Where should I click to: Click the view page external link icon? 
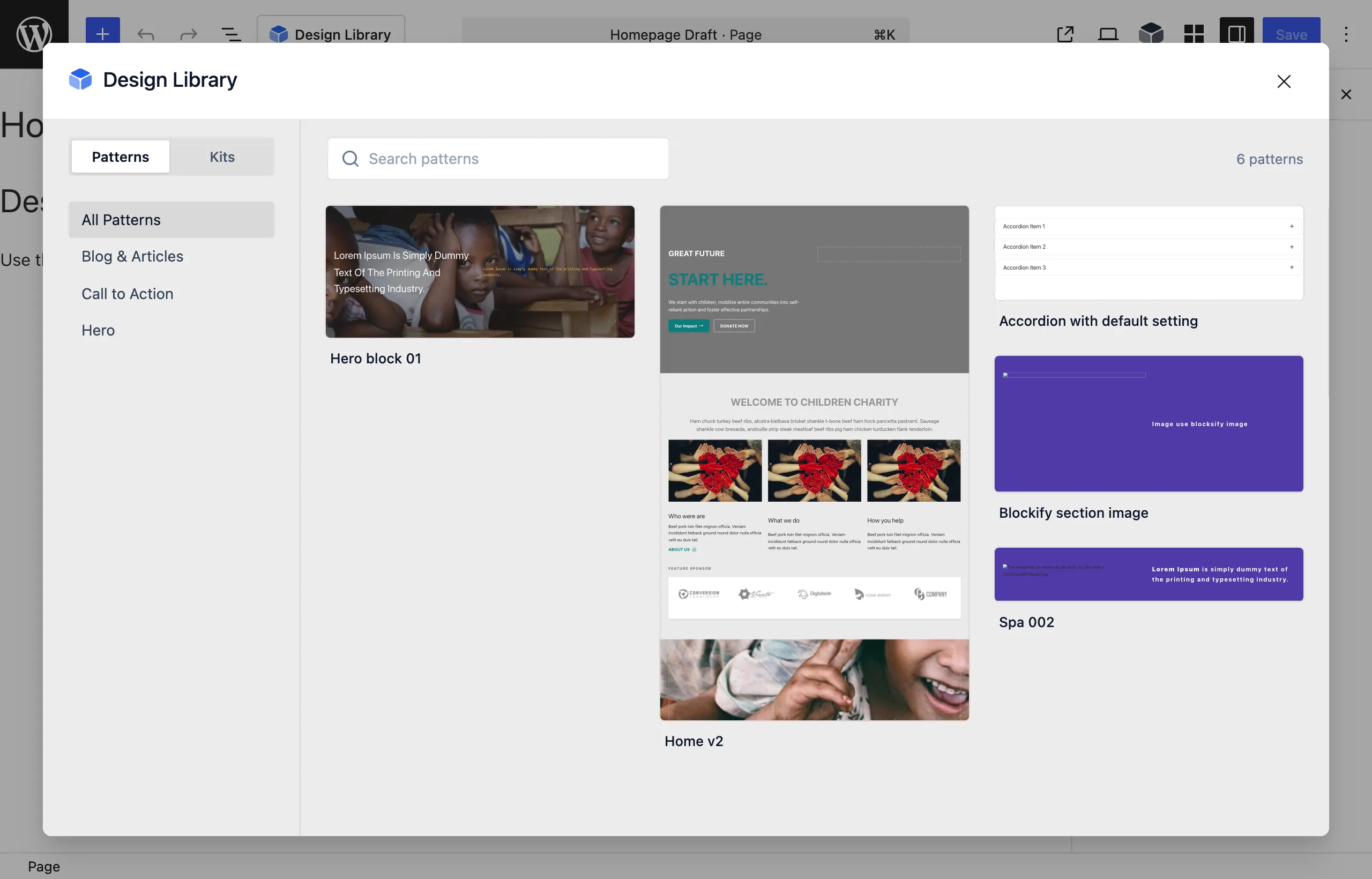click(1065, 34)
